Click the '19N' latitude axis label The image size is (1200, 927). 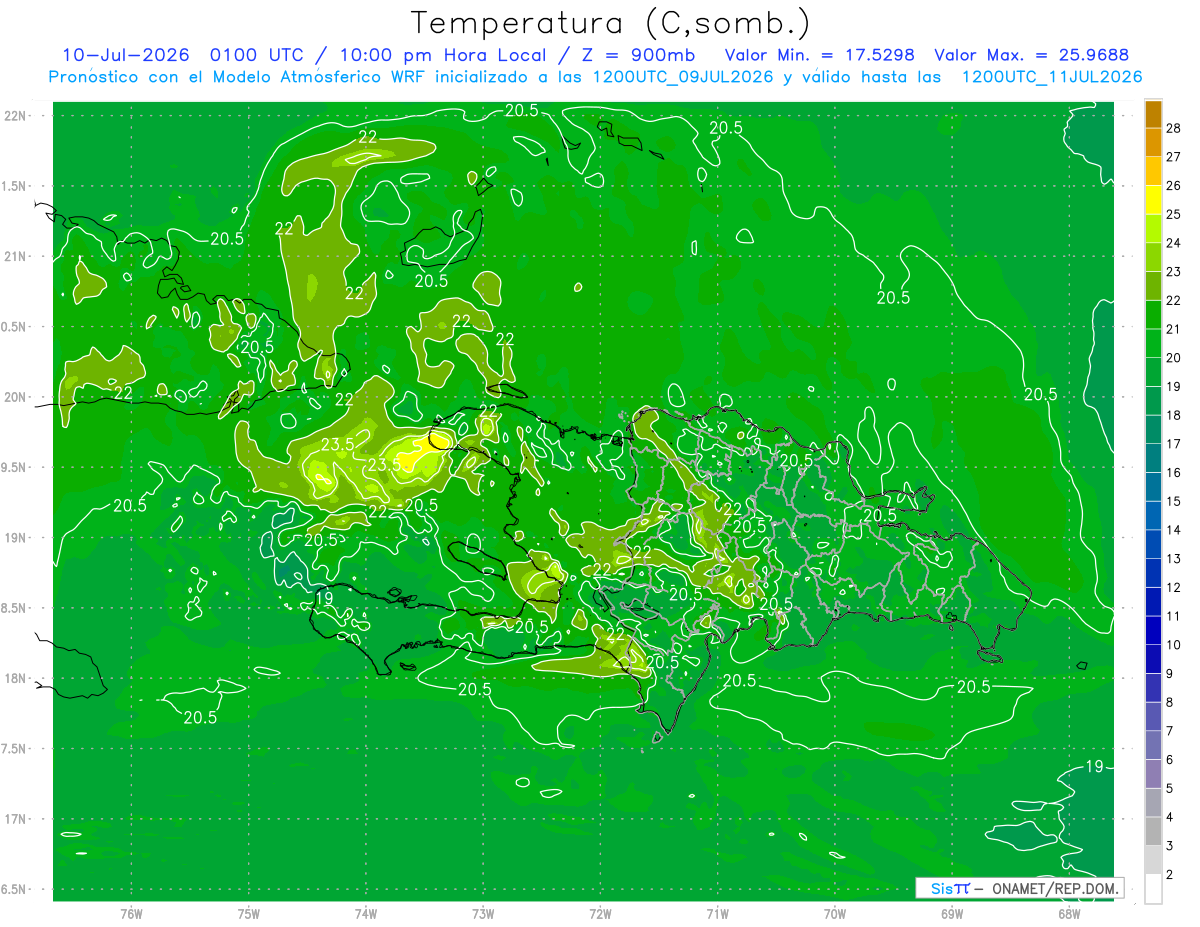pos(15,538)
